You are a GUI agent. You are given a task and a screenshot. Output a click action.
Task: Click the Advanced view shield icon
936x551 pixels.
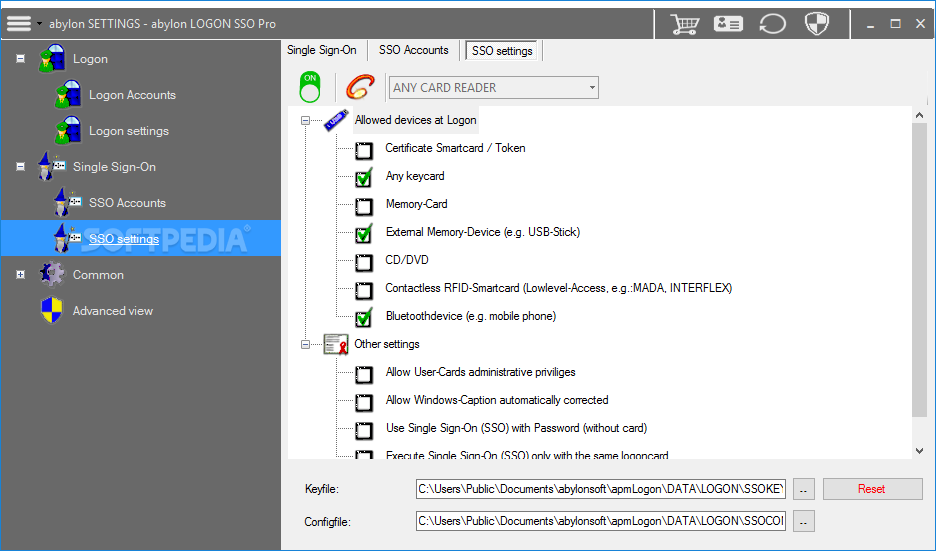tap(52, 310)
